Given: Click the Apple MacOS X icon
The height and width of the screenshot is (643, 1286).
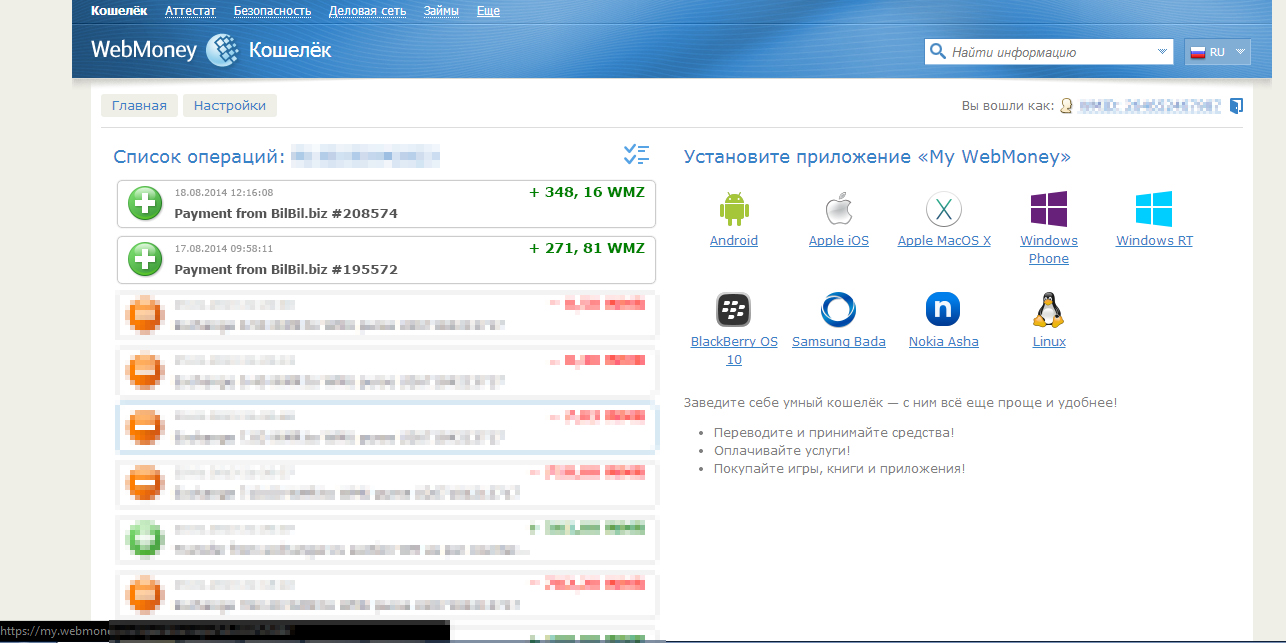Looking at the screenshot, I should coord(944,209).
